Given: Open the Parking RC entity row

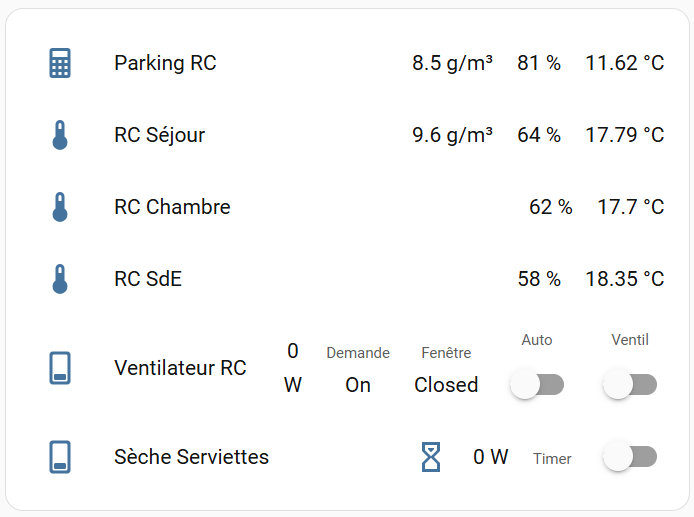Looking at the screenshot, I should coord(165,63).
